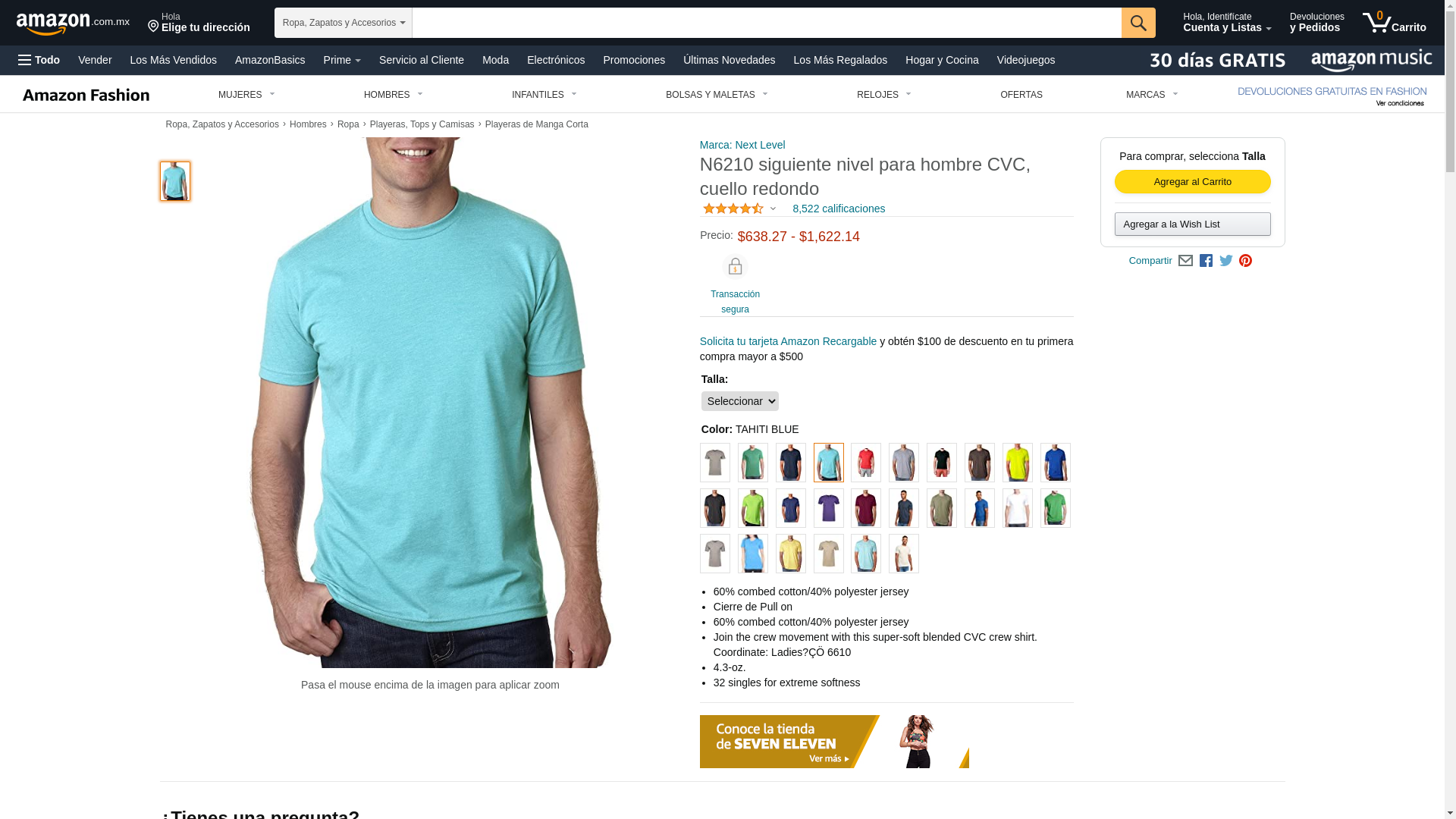Select the product thumbnail image

point(175,181)
